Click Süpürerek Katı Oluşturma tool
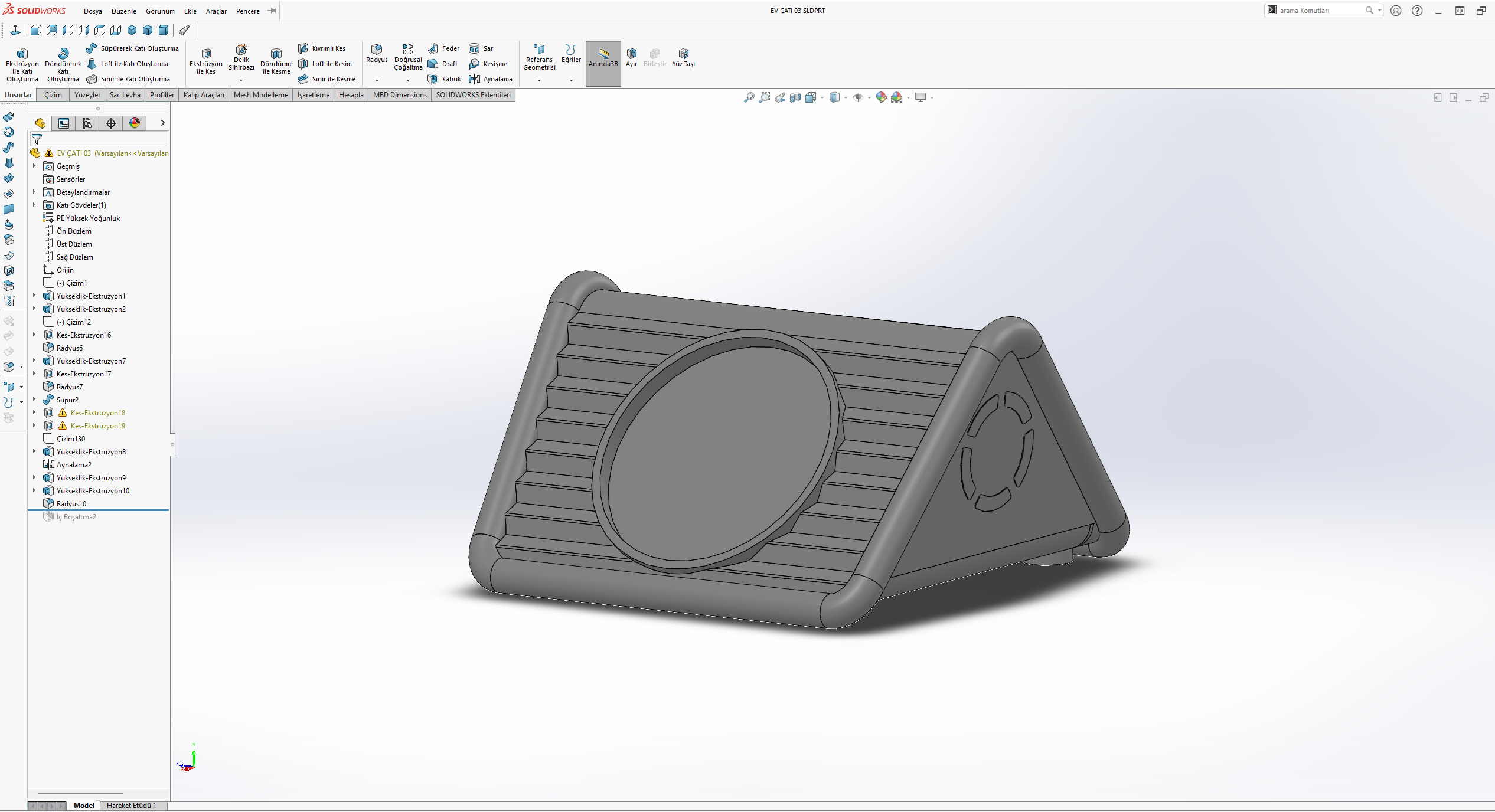 coord(133,48)
